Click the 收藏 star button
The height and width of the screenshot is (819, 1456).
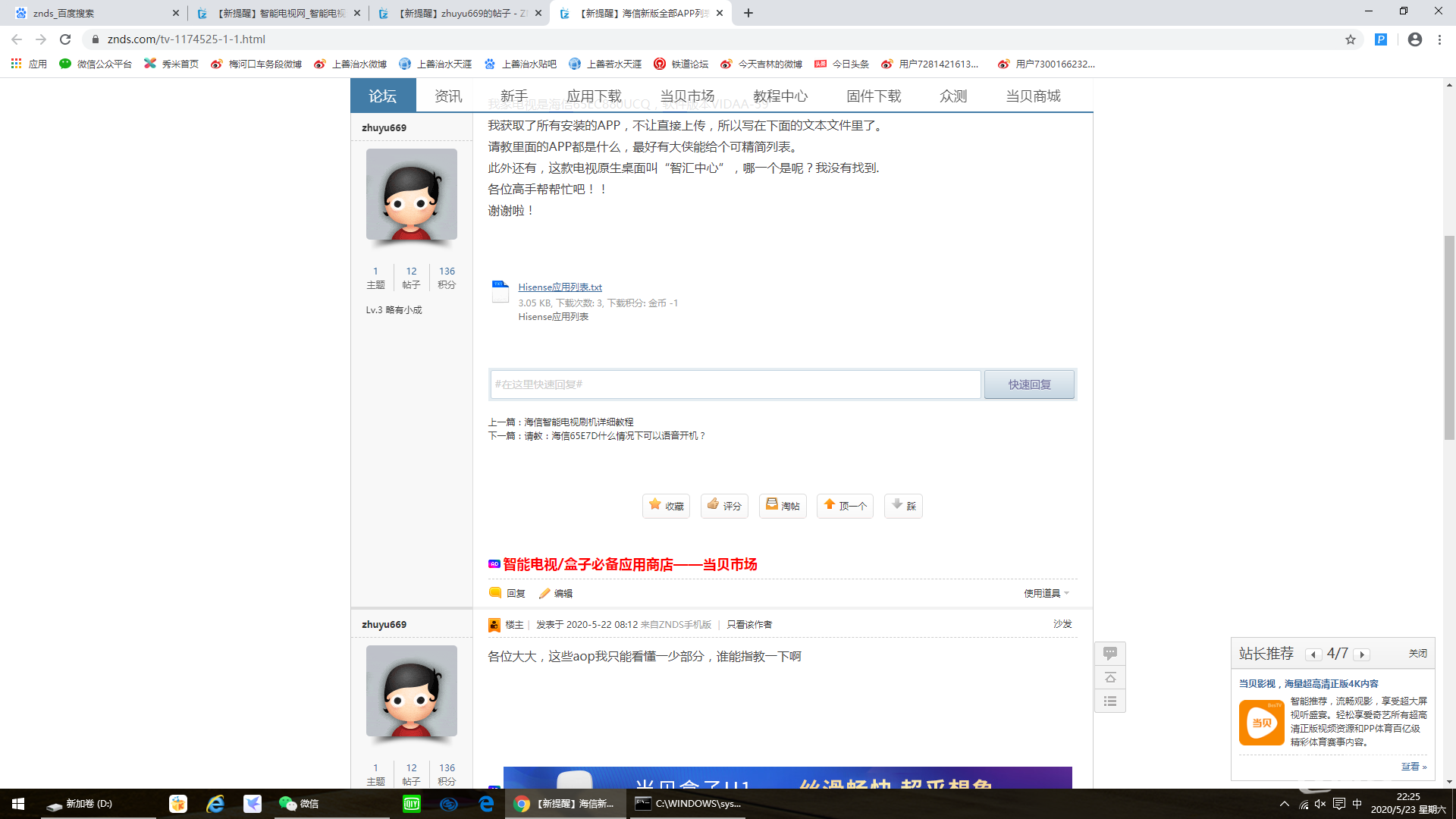coord(666,506)
